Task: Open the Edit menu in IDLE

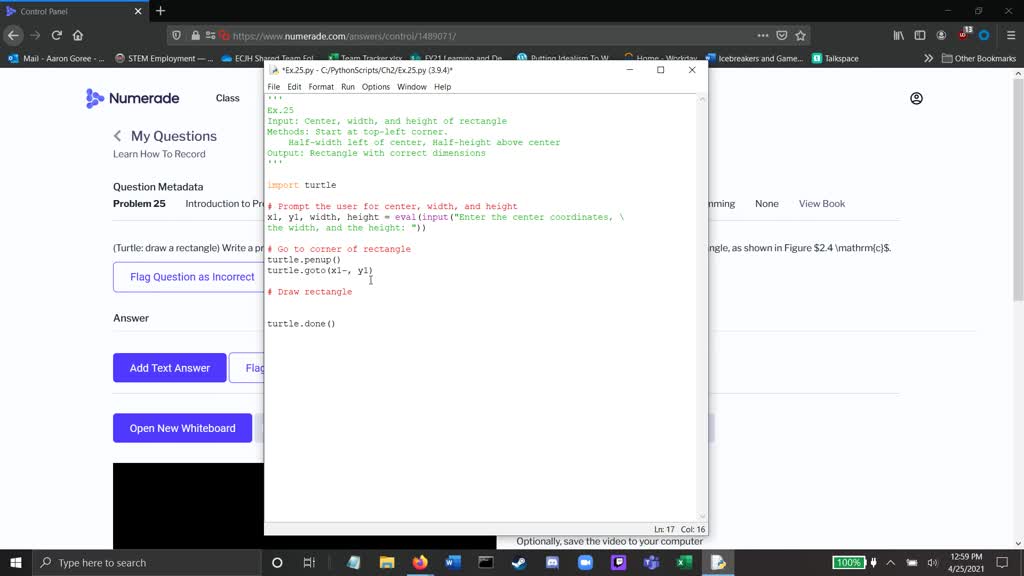Action: (x=295, y=87)
